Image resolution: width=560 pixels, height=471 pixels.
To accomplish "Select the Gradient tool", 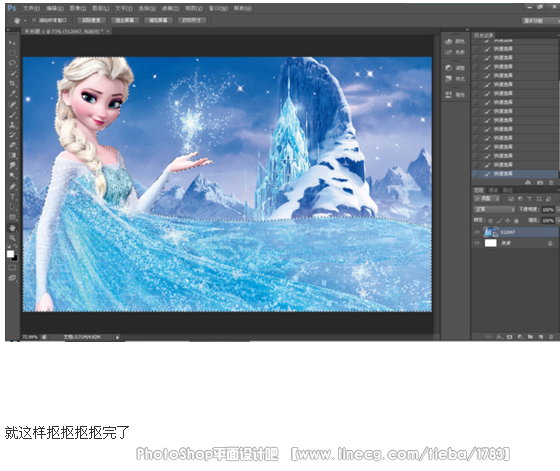I will (12, 155).
